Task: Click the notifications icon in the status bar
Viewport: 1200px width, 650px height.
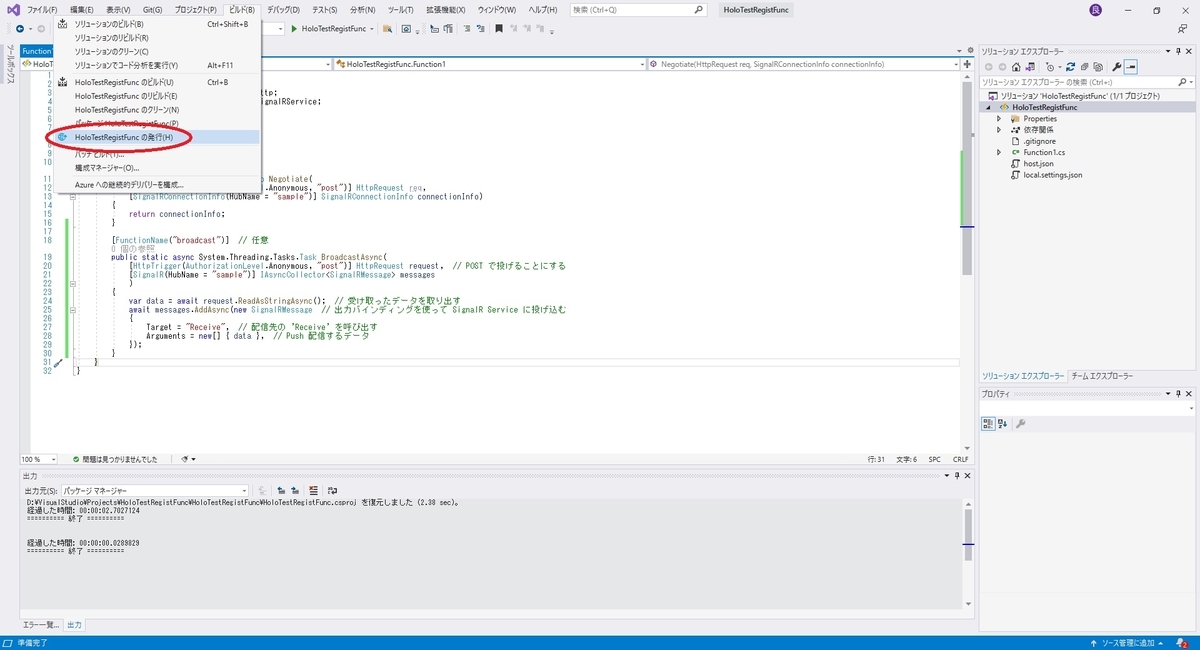Action: (x=1183, y=642)
